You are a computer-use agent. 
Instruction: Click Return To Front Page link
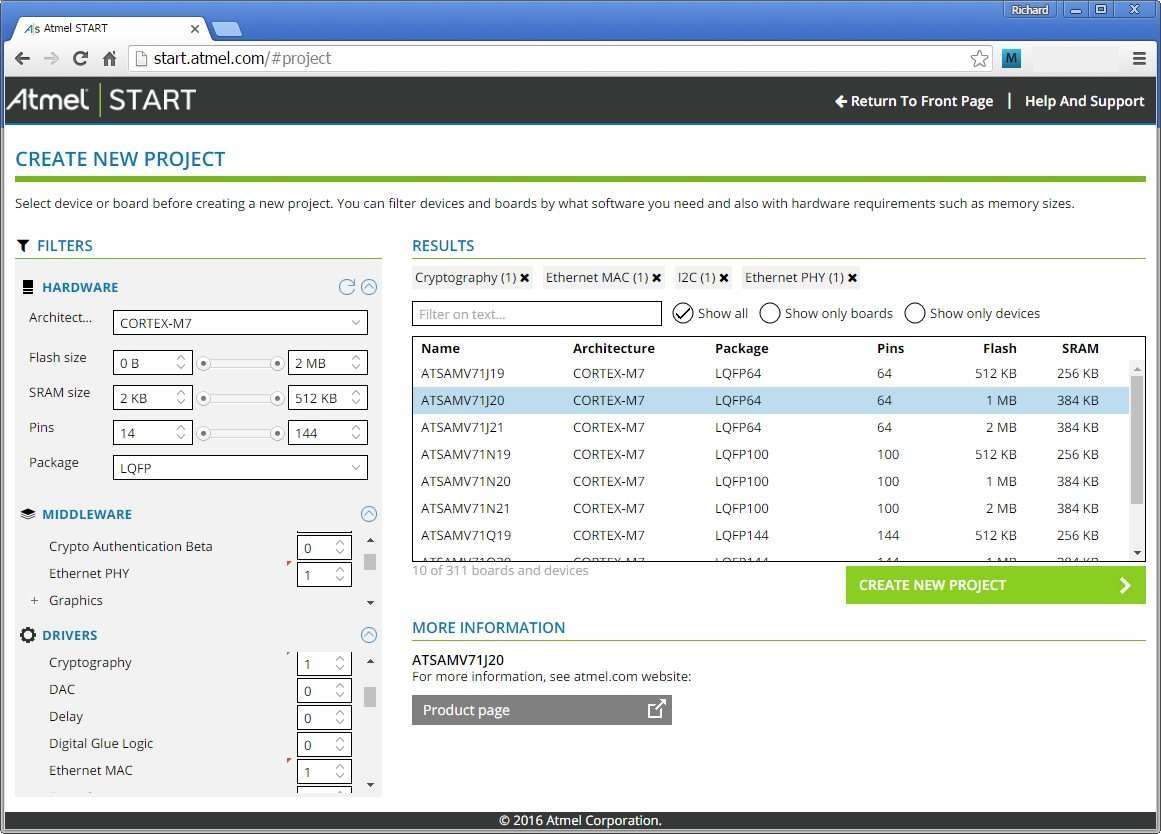pos(914,101)
